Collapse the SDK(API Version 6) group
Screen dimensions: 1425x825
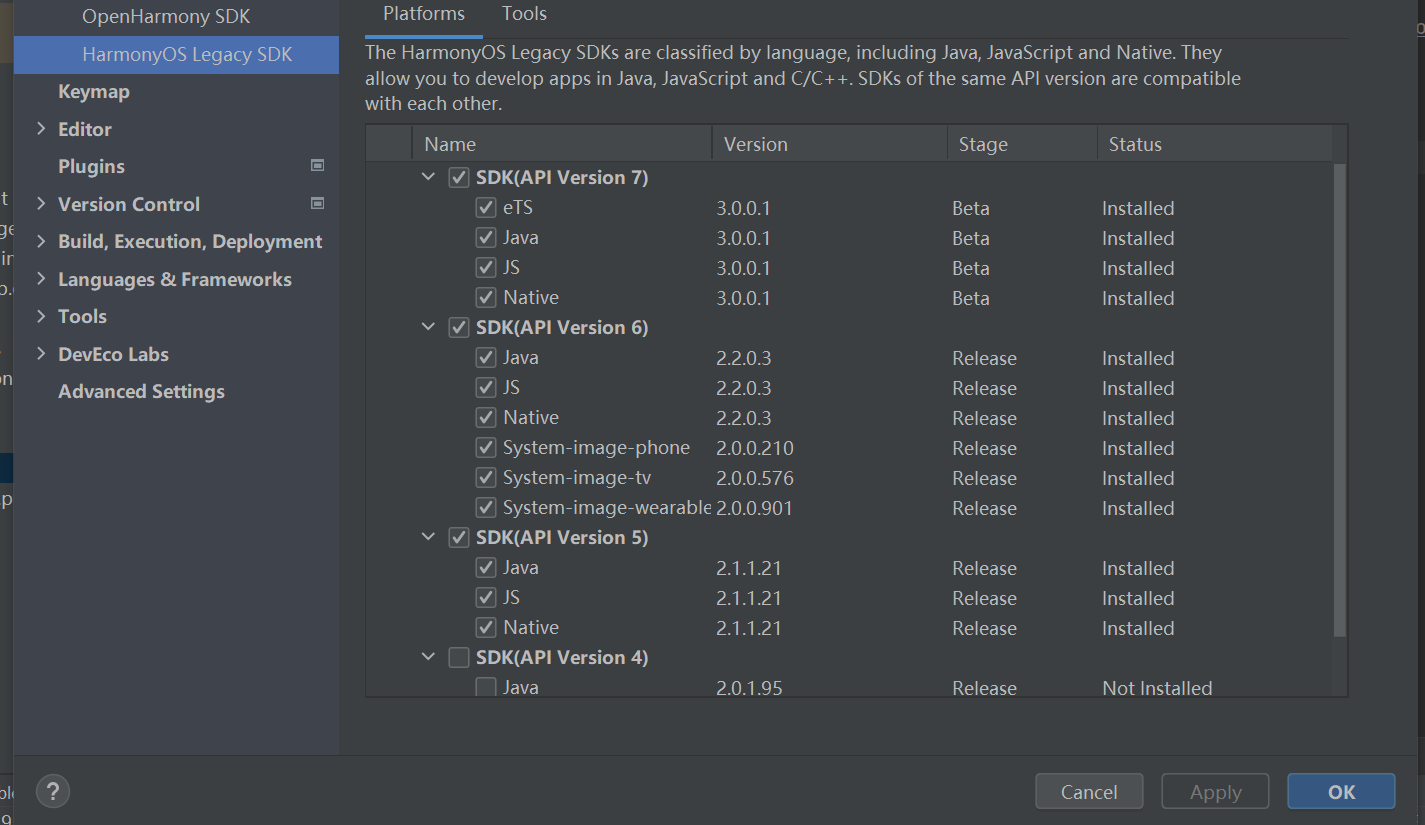click(429, 328)
